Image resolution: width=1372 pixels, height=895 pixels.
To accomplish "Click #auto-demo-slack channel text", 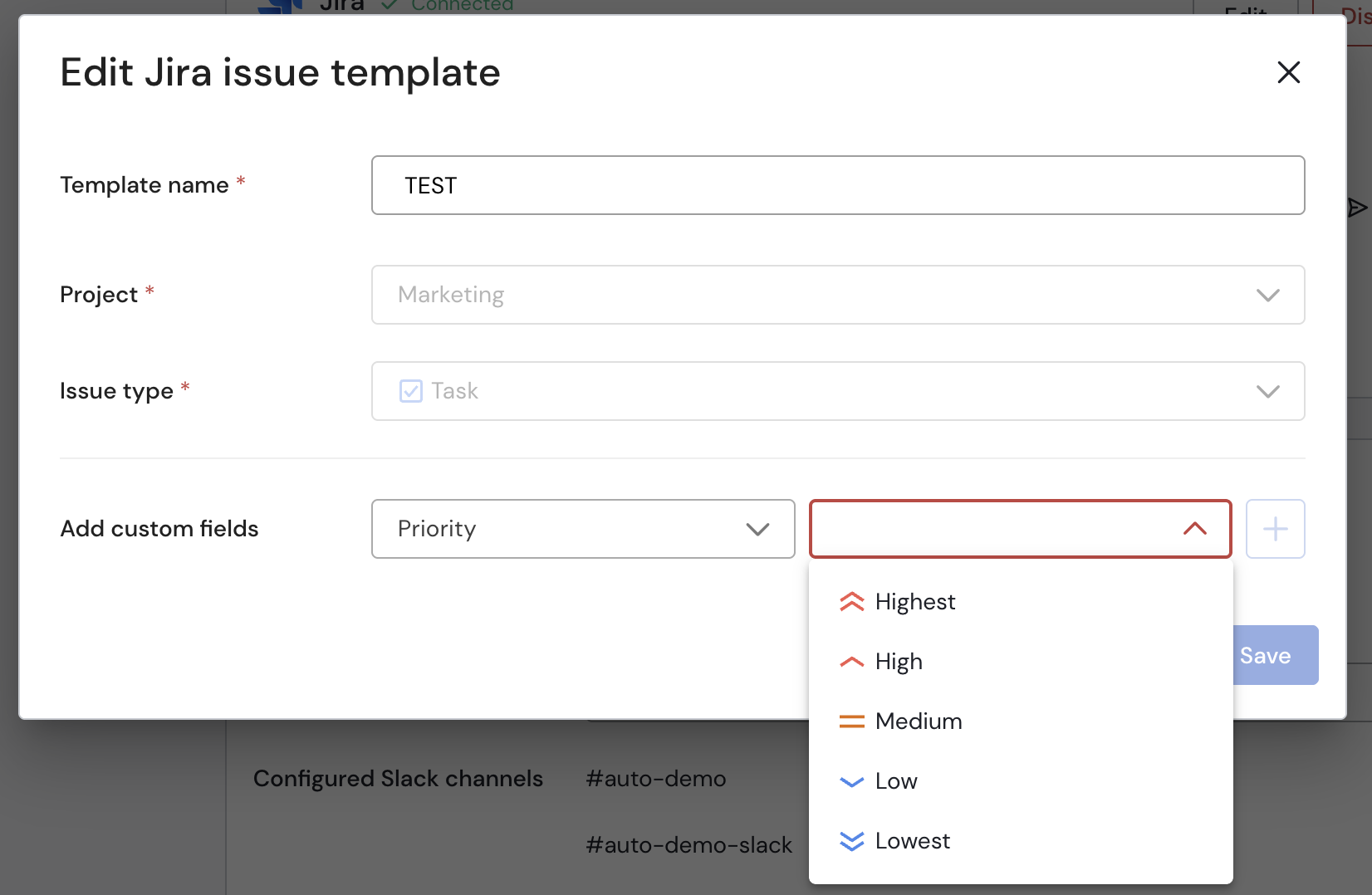I will pos(688,845).
